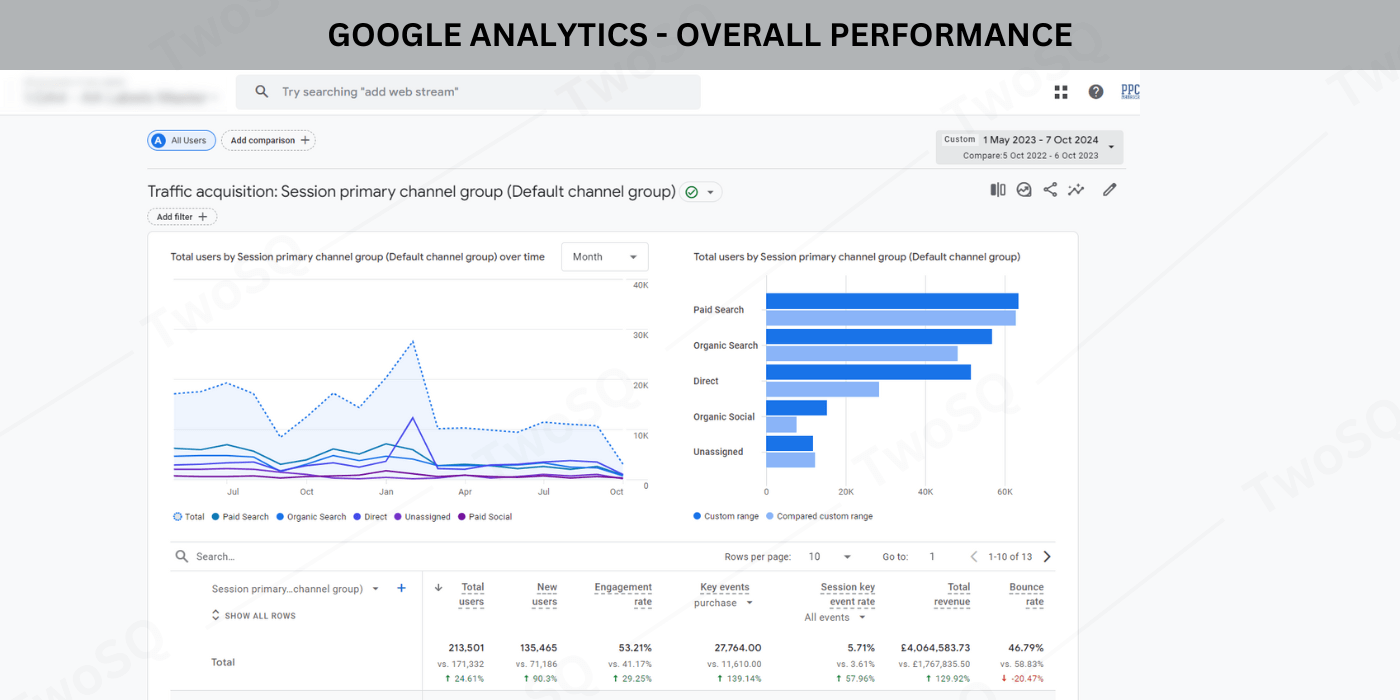Open the Insights icon in report toolbar
This screenshot has width=1400, height=700.
pyautogui.click(x=1076, y=190)
